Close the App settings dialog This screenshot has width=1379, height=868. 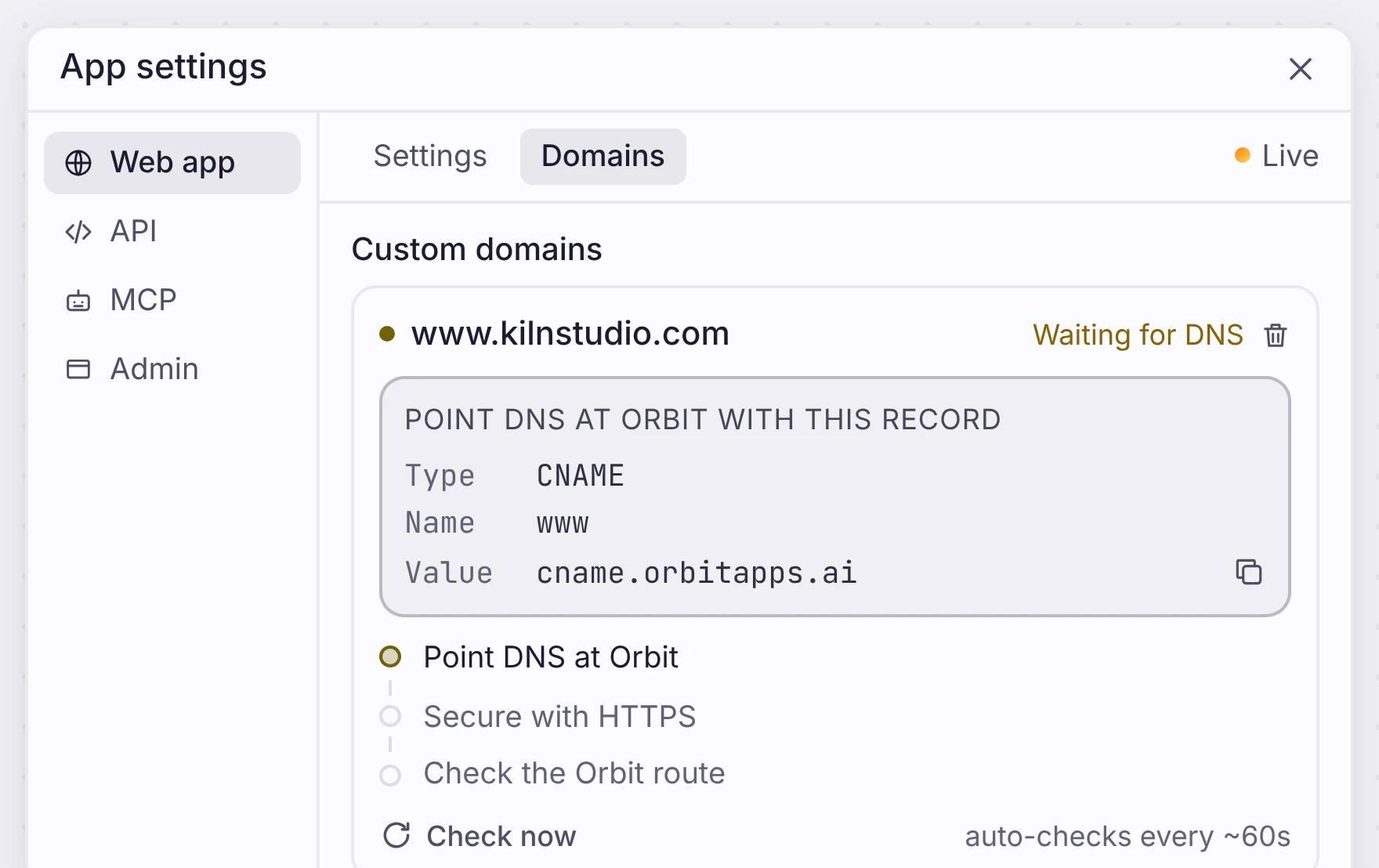tap(1301, 69)
